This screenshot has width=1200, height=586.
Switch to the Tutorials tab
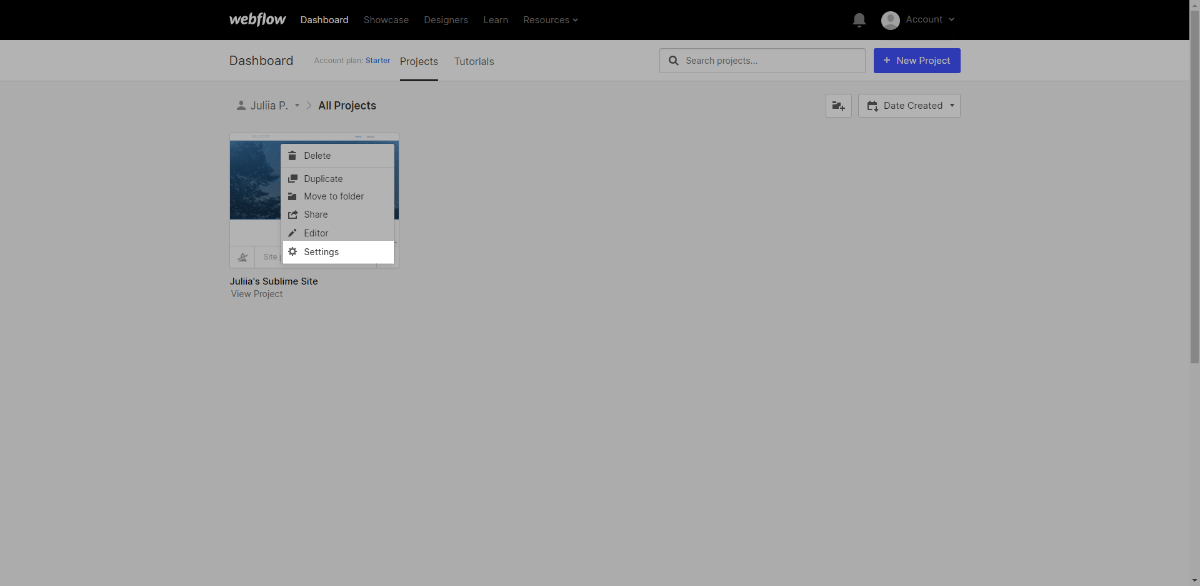click(474, 61)
